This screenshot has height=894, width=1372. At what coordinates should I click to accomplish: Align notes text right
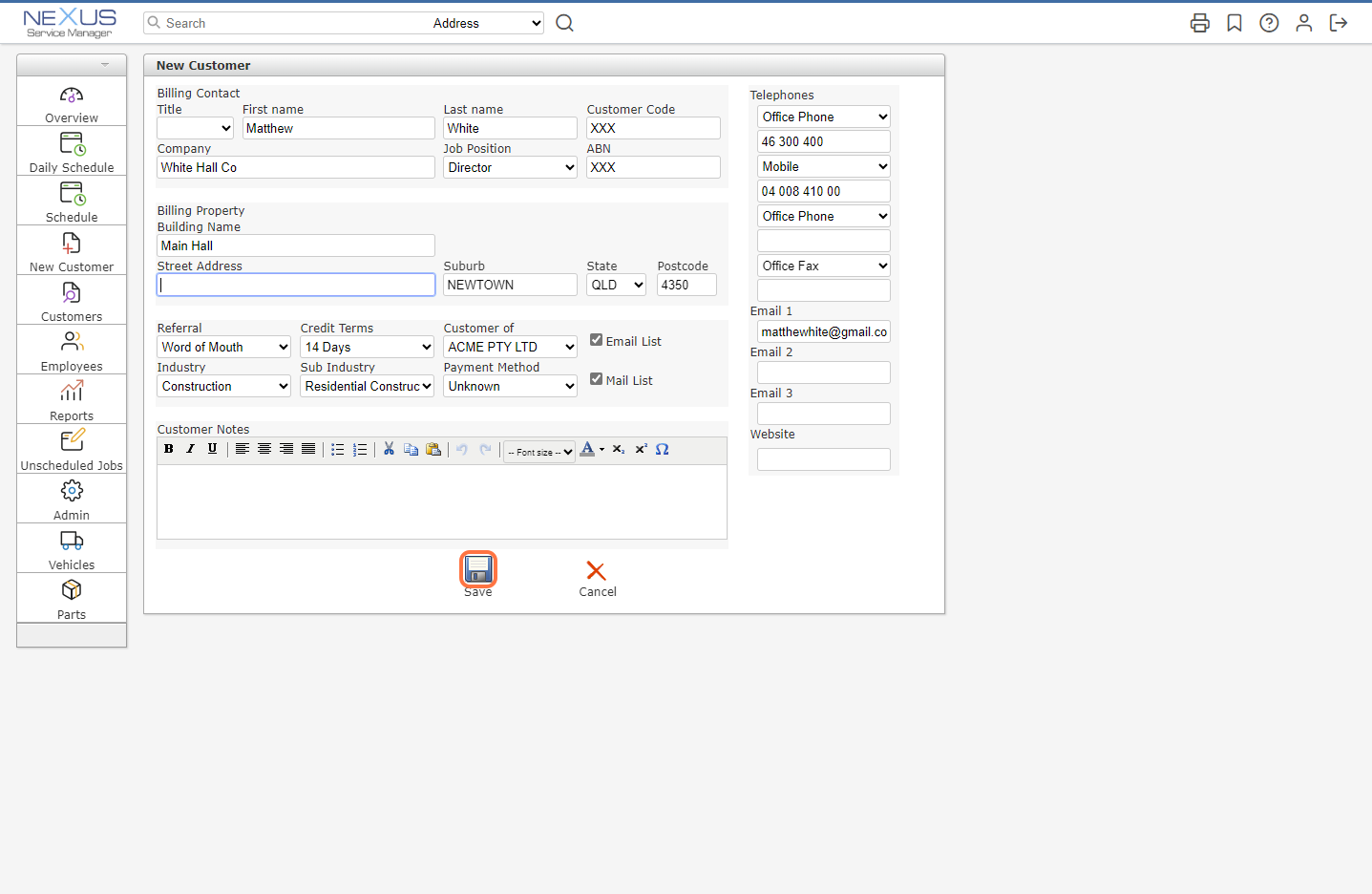pyautogui.click(x=286, y=449)
